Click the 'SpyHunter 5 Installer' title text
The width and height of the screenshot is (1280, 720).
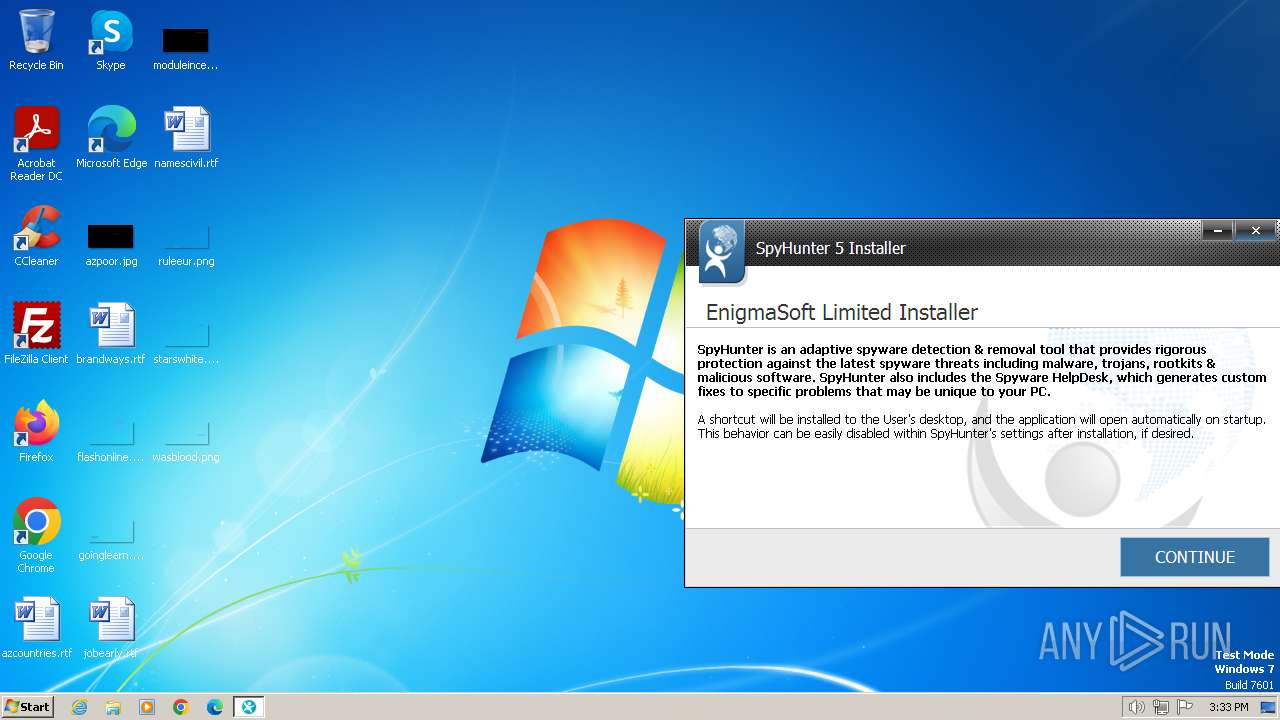point(830,248)
